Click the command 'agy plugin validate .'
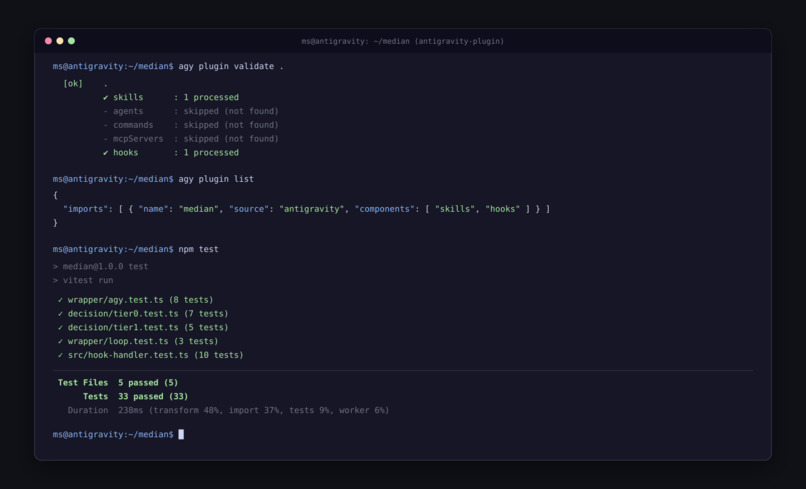Image resolution: width=806 pixels, height=489 pixels. pyautogui.click(x=231, y=66)
